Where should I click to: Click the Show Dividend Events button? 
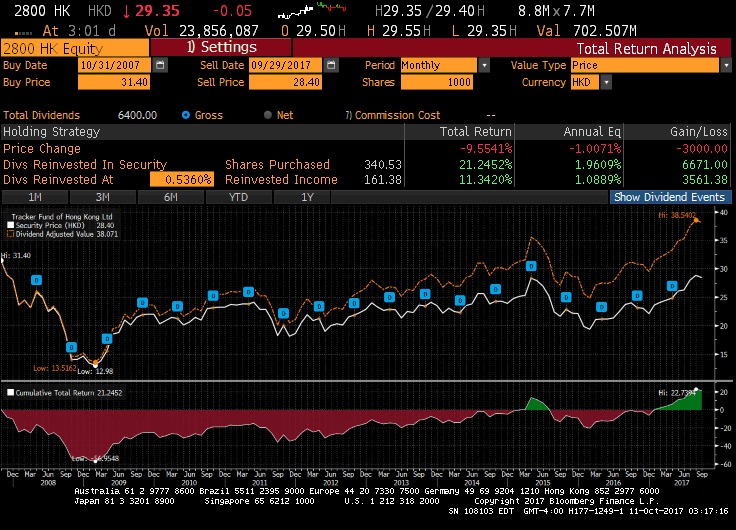pyautogui.click(x=670, y=197)
